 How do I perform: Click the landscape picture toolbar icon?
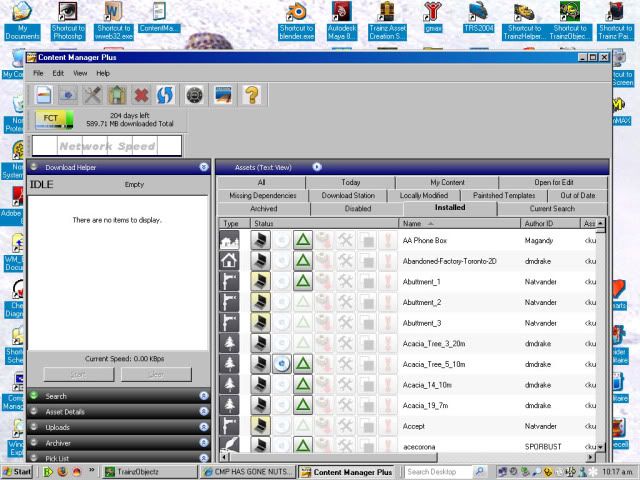(224, 95)
